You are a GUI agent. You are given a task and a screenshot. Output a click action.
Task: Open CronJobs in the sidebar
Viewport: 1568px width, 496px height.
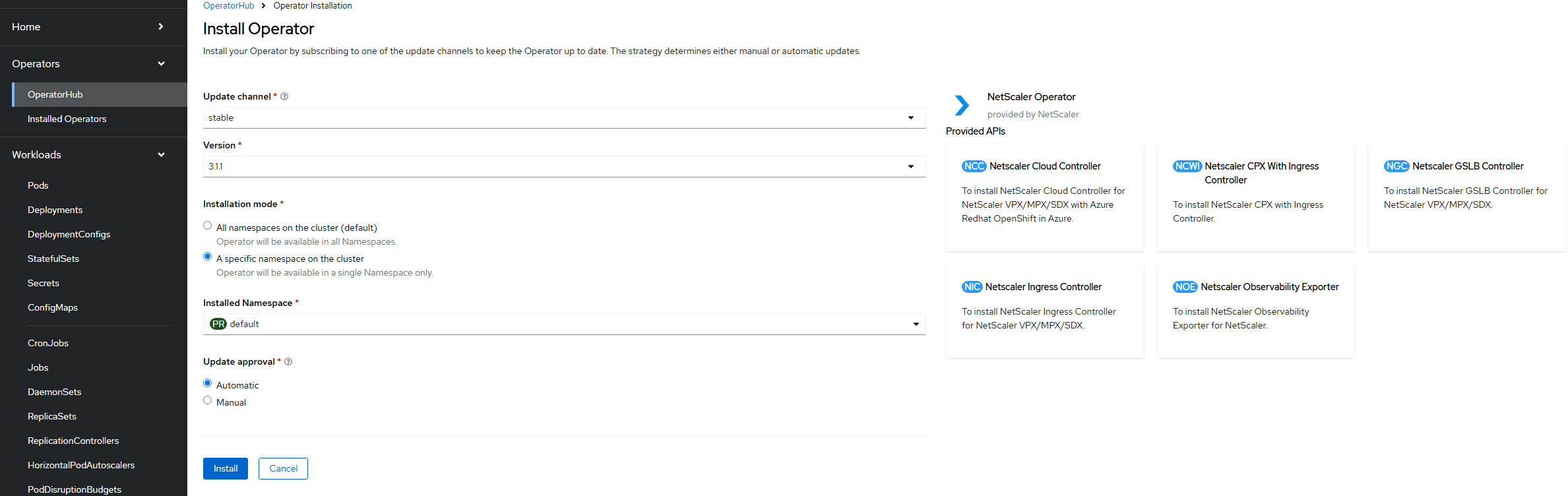click(x=100, y=343)
